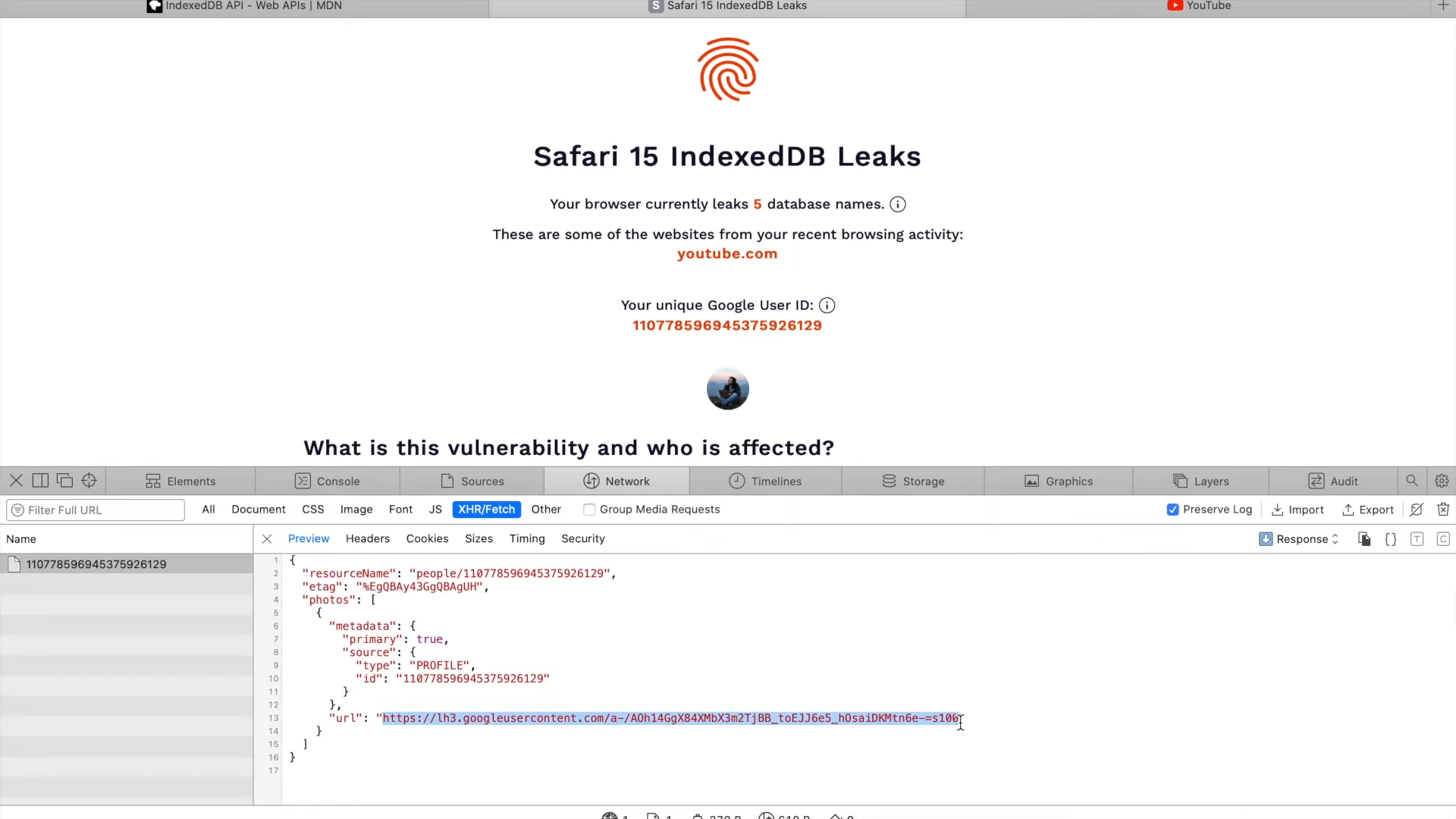Viewport: 1456px width, 819px height.
Task: Click the info icon next to database names
Action: click(x=897, y=204)
